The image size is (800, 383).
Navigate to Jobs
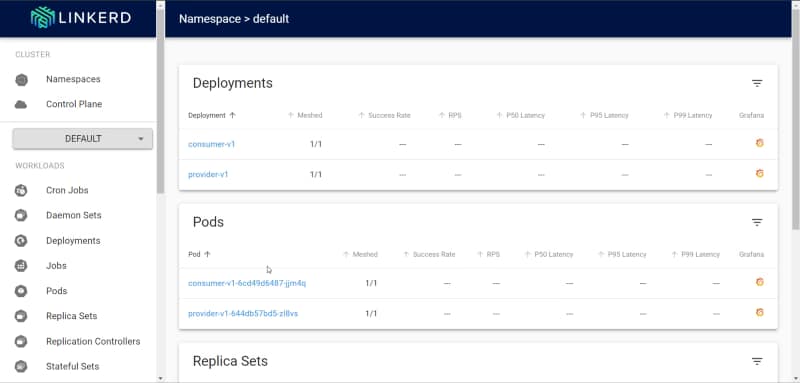pyautogui.click(x=56, y=266)
